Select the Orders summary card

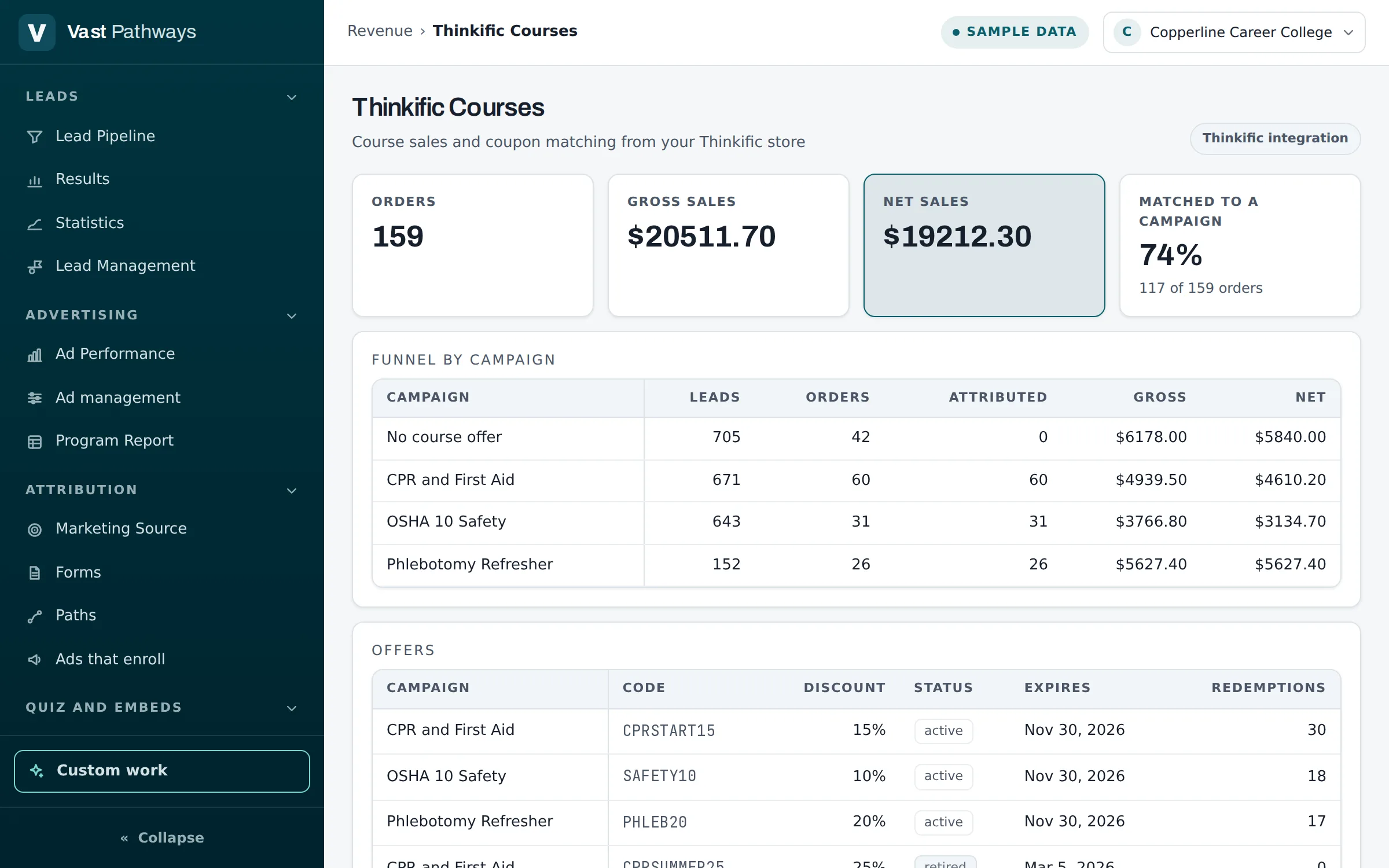[x=473, y=245]
